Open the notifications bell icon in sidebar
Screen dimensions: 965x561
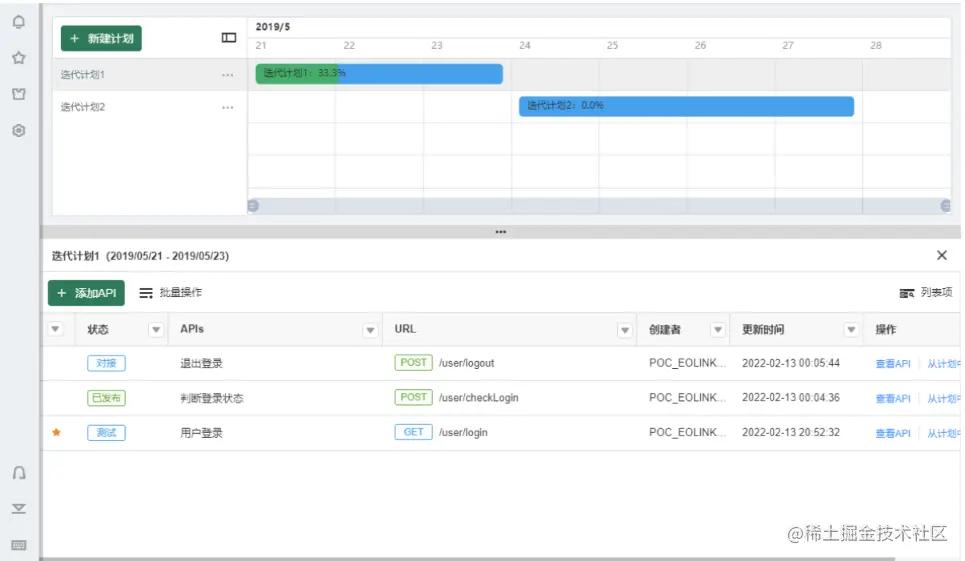click(x=19, y=22)
